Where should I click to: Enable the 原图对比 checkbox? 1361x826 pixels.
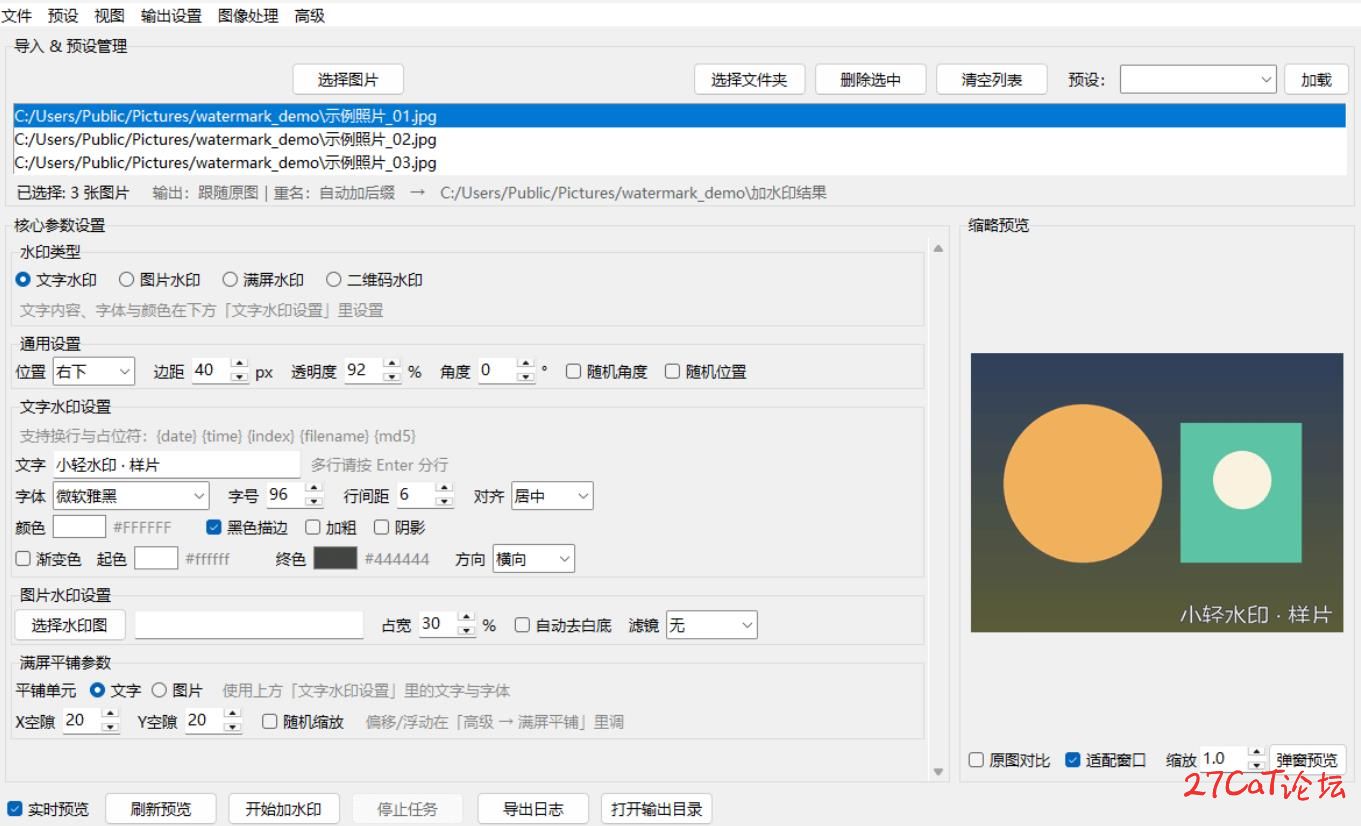pos(1010,760)
